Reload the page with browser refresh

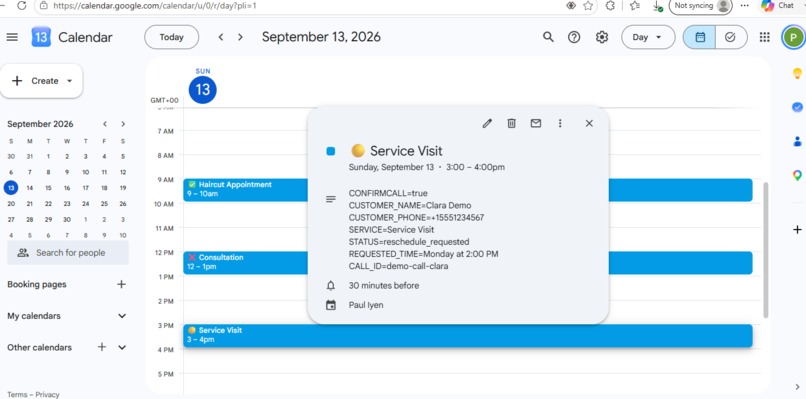click(21, 6)
